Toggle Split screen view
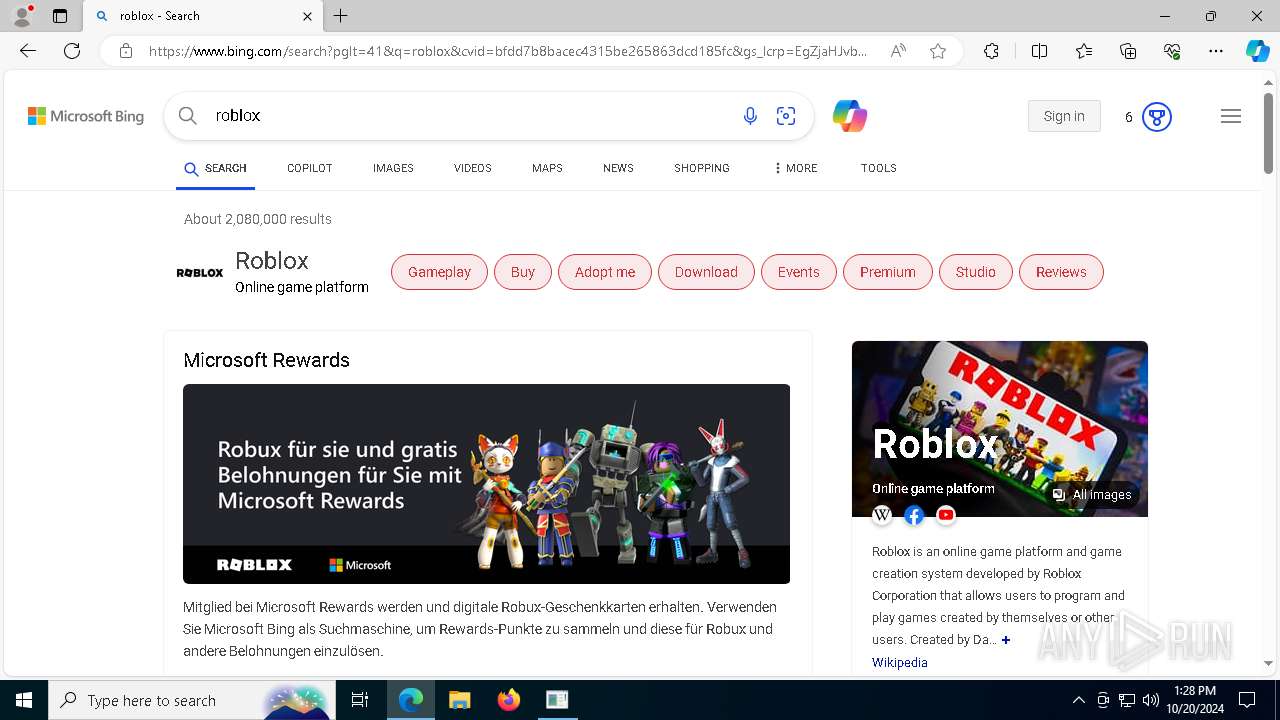Screen dimensions: 1280x720 click(x=1039, y=51)
